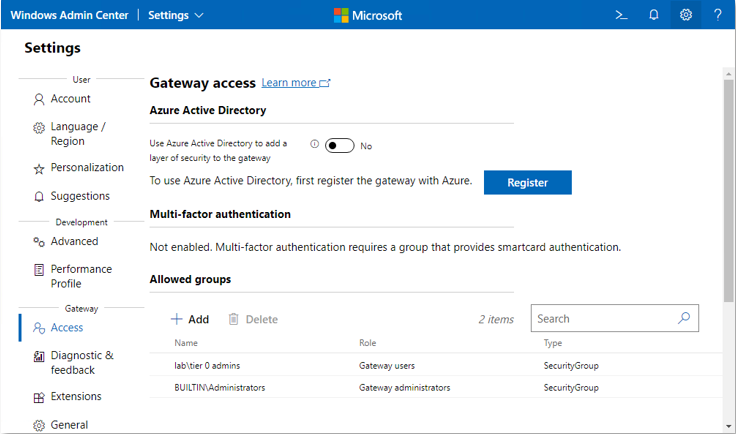736x434 pixels.
Task: Sort by the Type column header
Action: pos(552,343)
